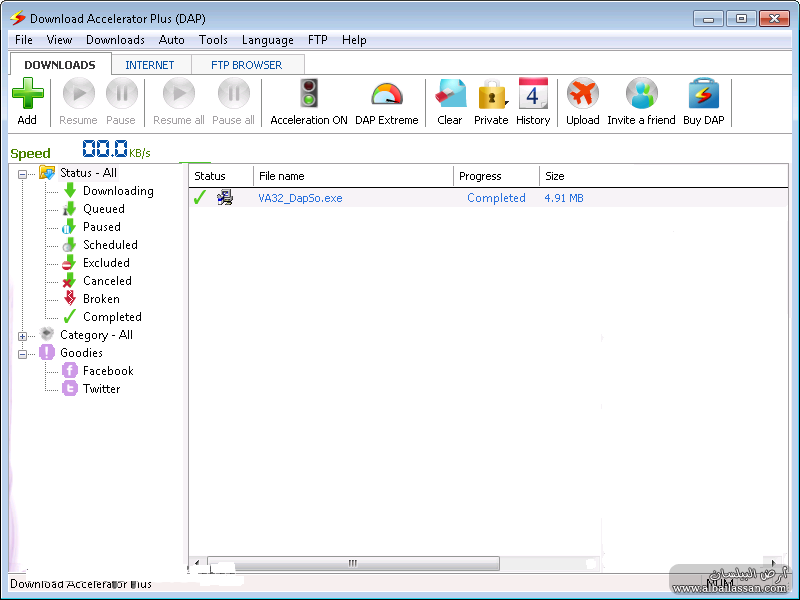The image size is (800, 600).
Task: Expand the Category - All tree branch
Action: coord(22,336)
